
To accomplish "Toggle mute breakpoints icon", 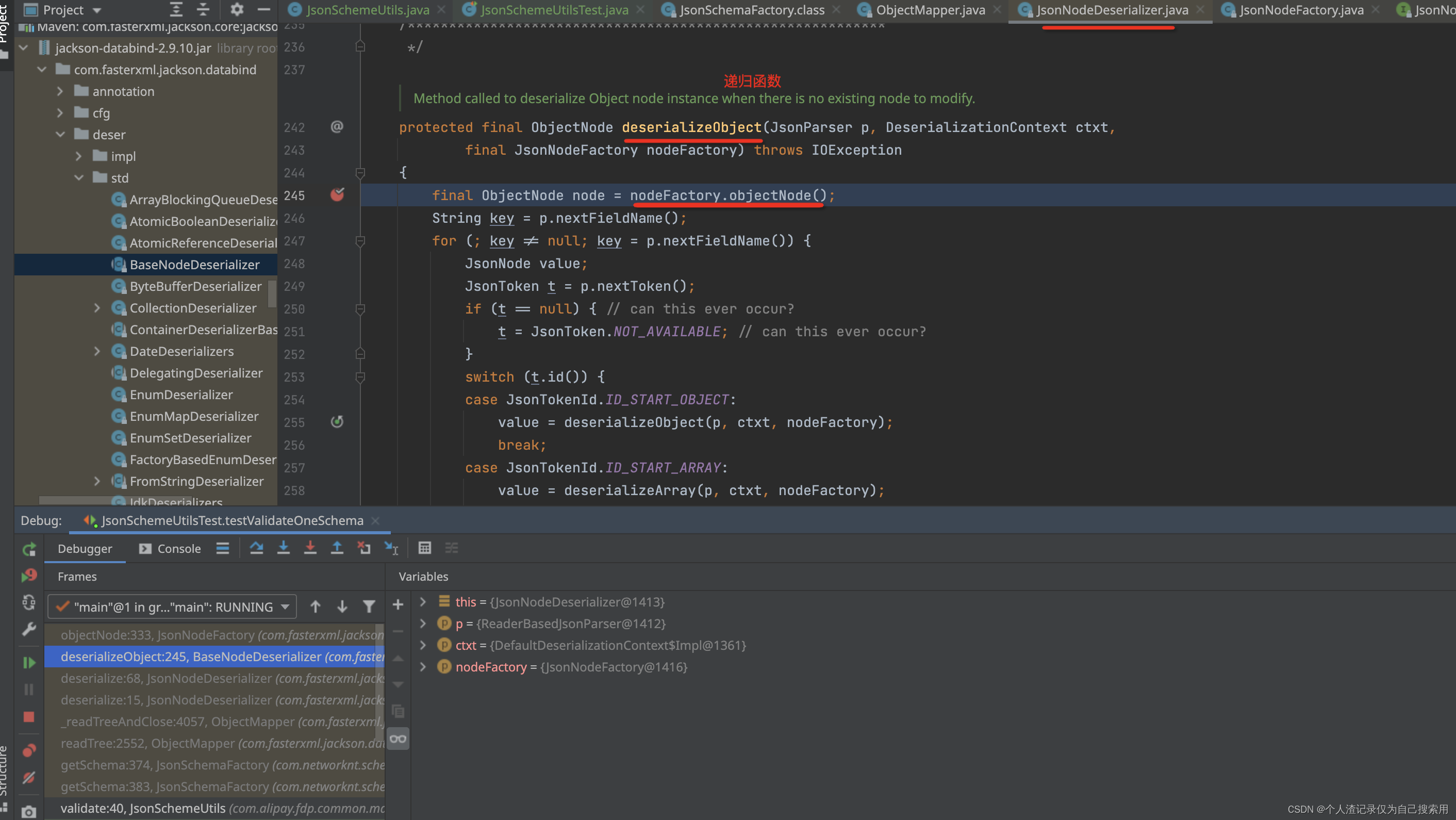I will (29, 778).
